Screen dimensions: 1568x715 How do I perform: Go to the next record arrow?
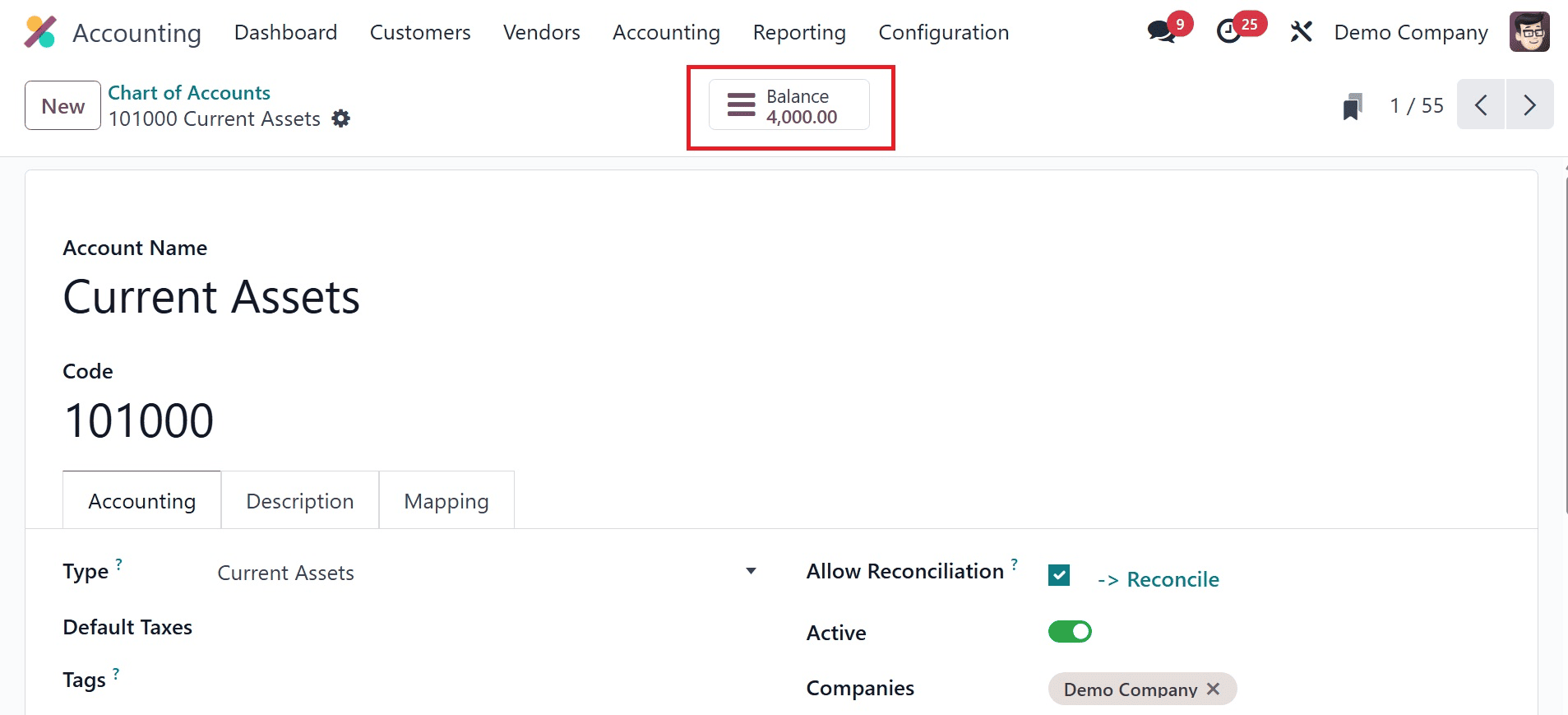tap(1529, 104)
